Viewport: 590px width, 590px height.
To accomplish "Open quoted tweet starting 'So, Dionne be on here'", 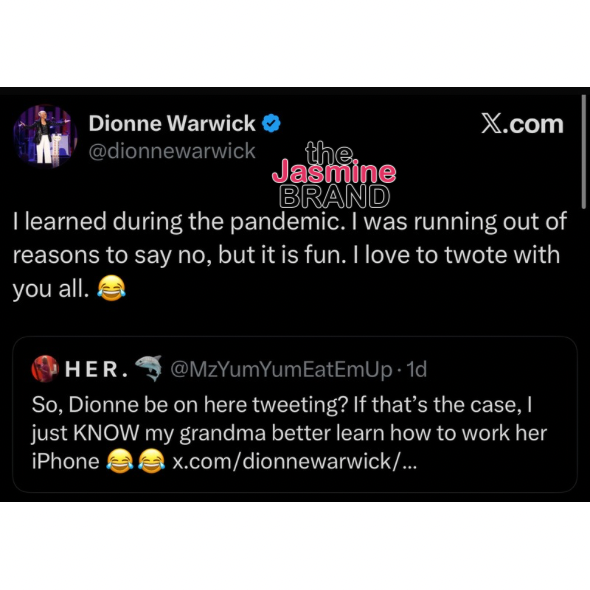I will click(295, 415).
